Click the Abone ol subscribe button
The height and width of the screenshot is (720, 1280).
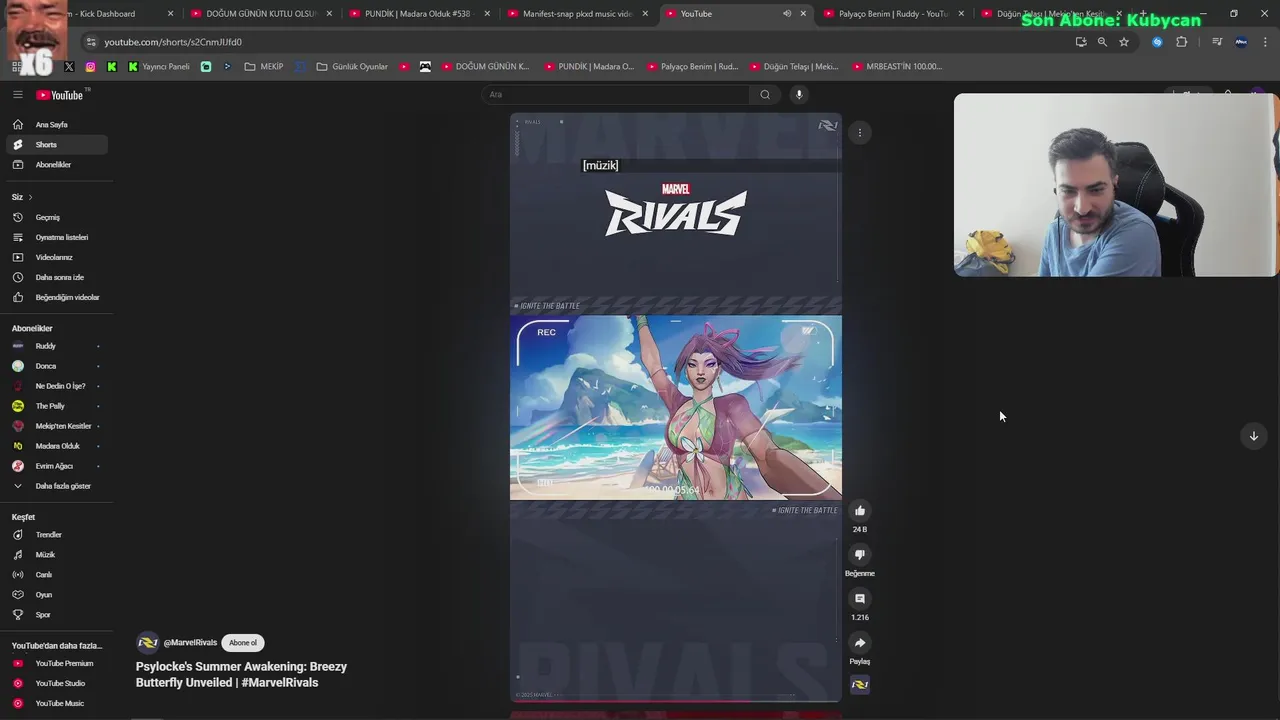tap(243, 643)
